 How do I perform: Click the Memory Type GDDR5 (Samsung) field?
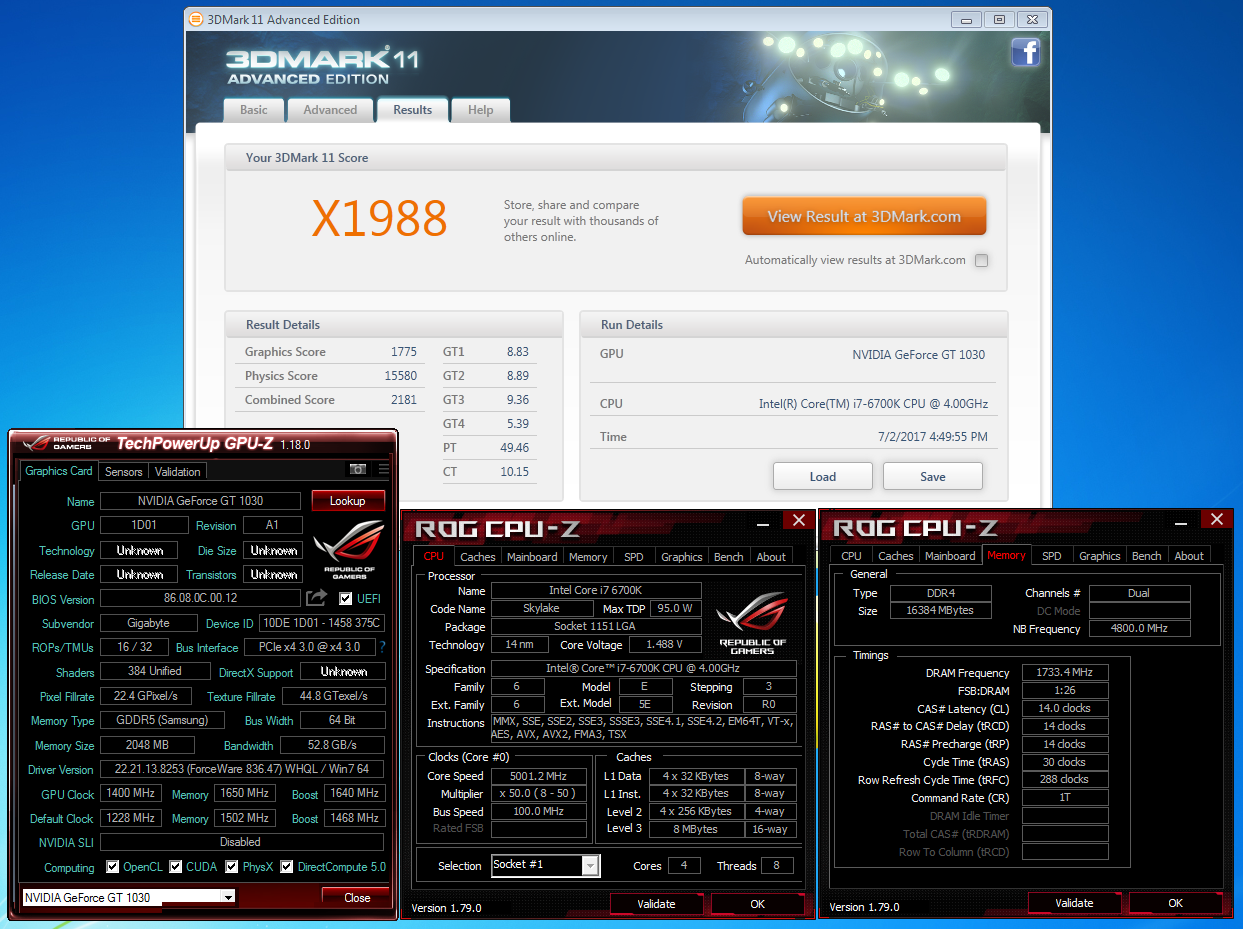pos(163,721)
